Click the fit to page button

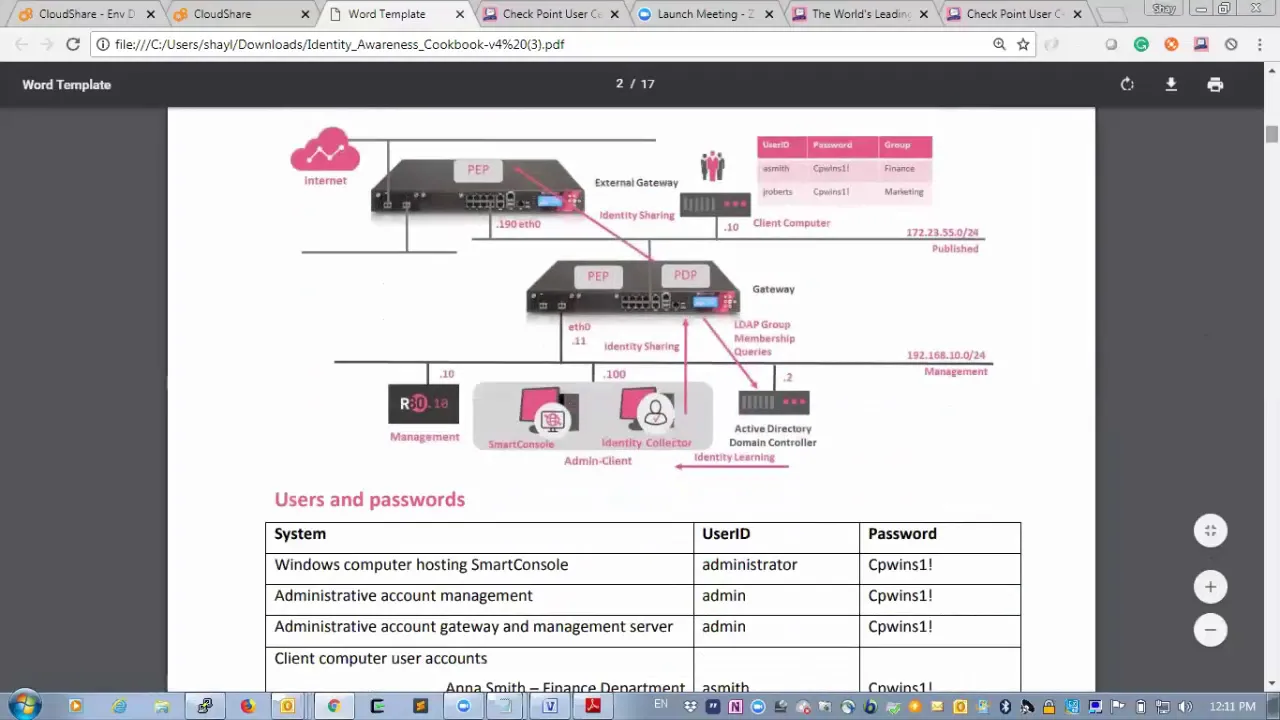1210,531
